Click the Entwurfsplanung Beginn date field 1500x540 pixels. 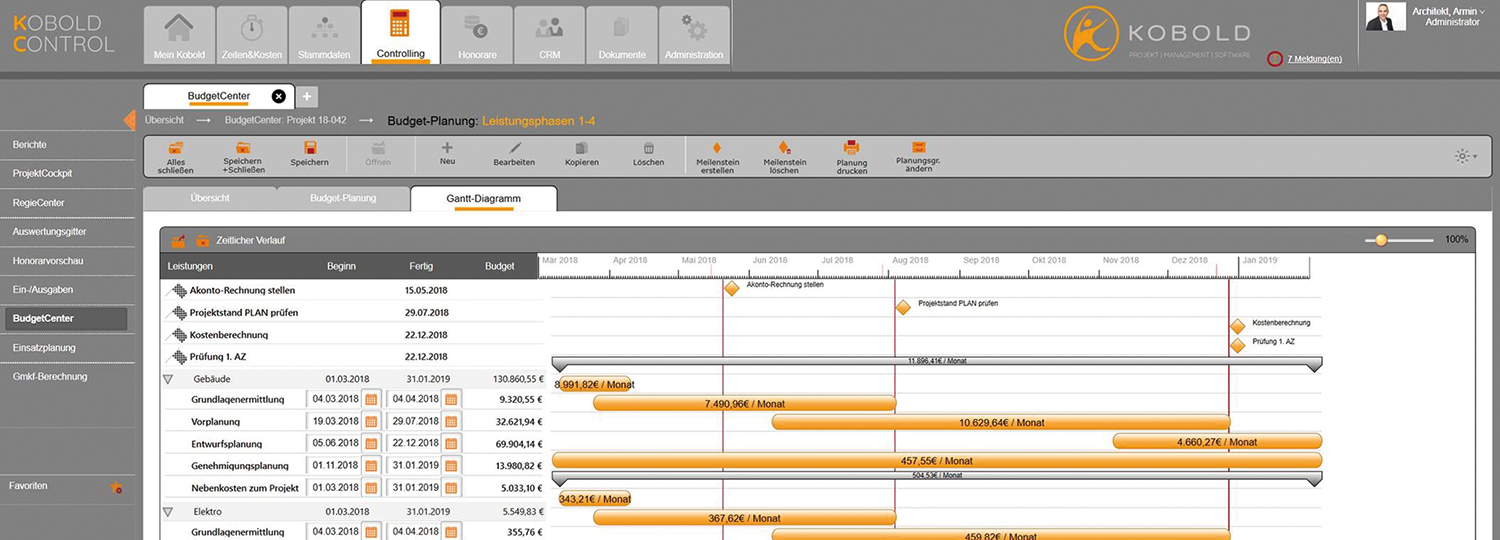[x=334, y=443]
